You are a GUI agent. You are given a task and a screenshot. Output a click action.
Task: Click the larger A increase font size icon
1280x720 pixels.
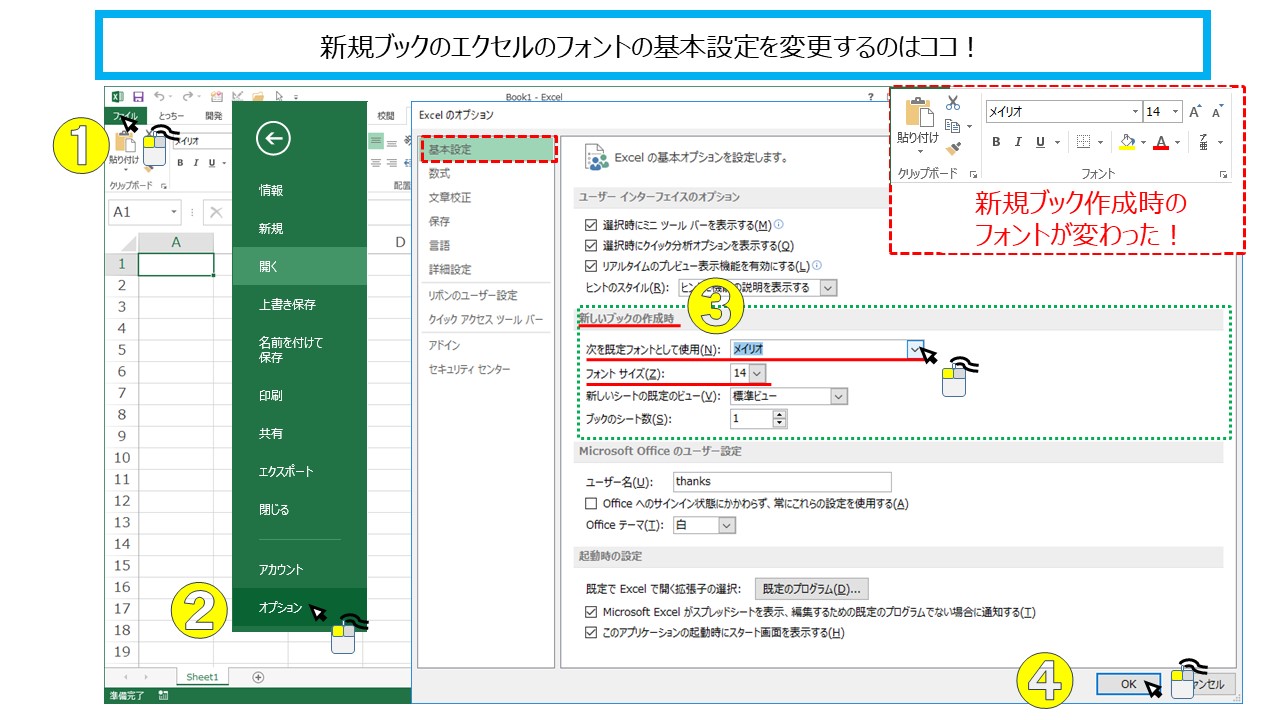(x=1194, y=112)
